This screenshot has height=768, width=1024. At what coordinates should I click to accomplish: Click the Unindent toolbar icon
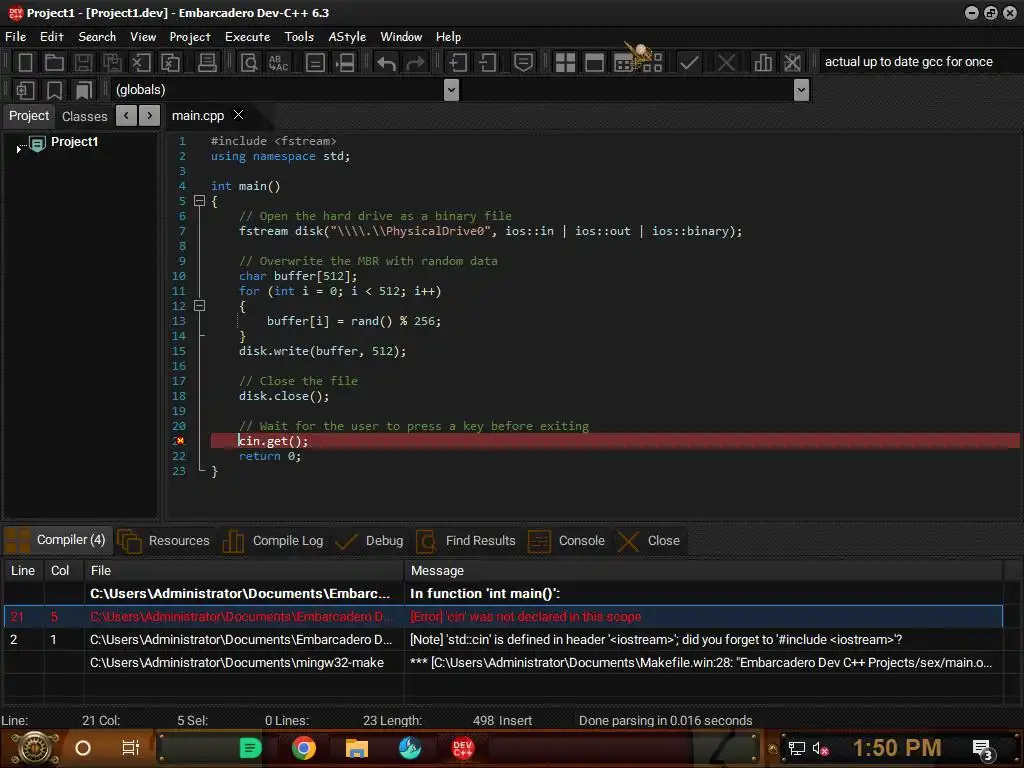point(487,63)
